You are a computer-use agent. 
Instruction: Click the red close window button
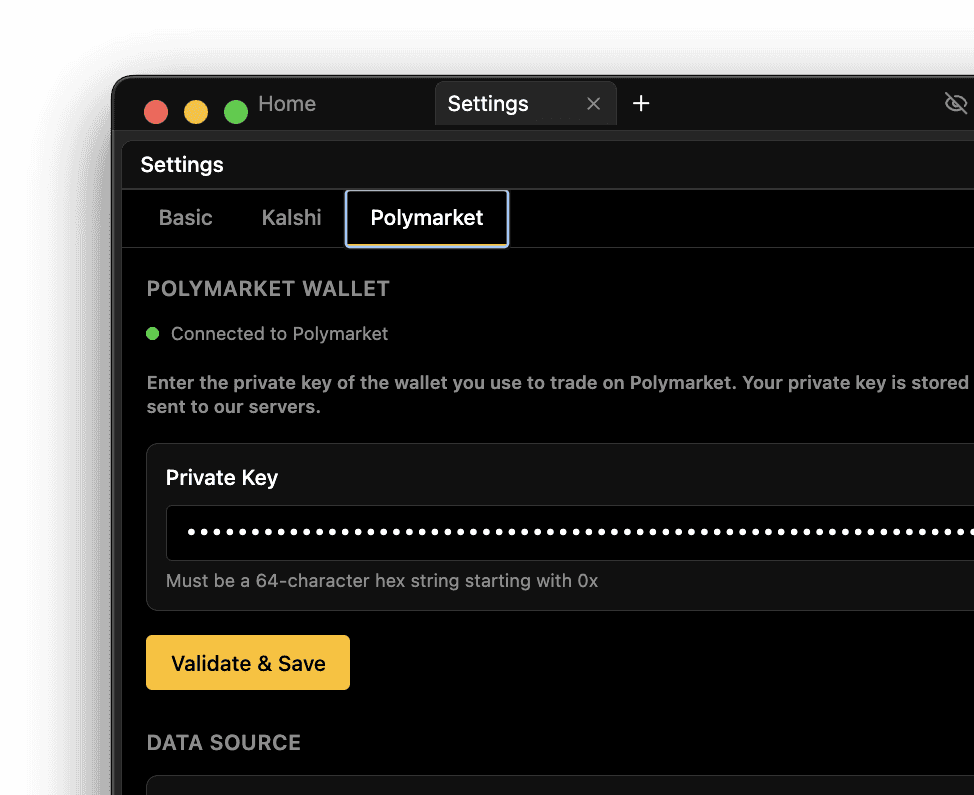tap(156, 112)
